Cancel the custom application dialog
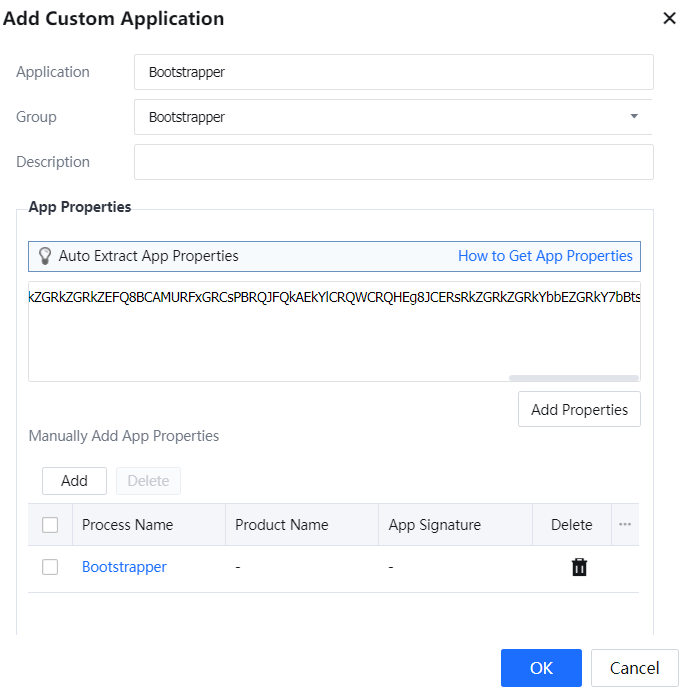The width and height of the screenshot is (690, 695). click(634, 668)
